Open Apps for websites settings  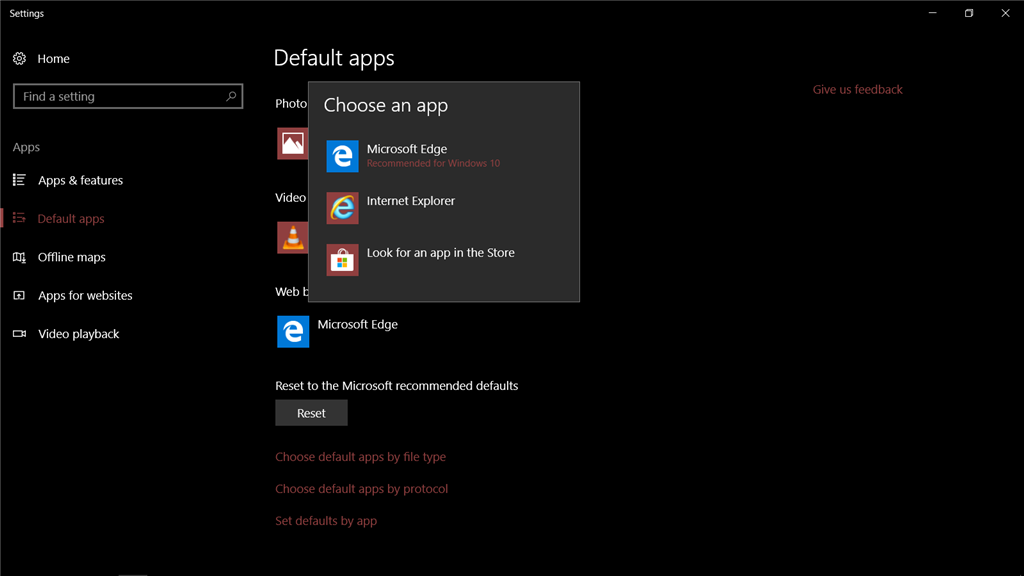pyautogui.click(x=85, y=296)
